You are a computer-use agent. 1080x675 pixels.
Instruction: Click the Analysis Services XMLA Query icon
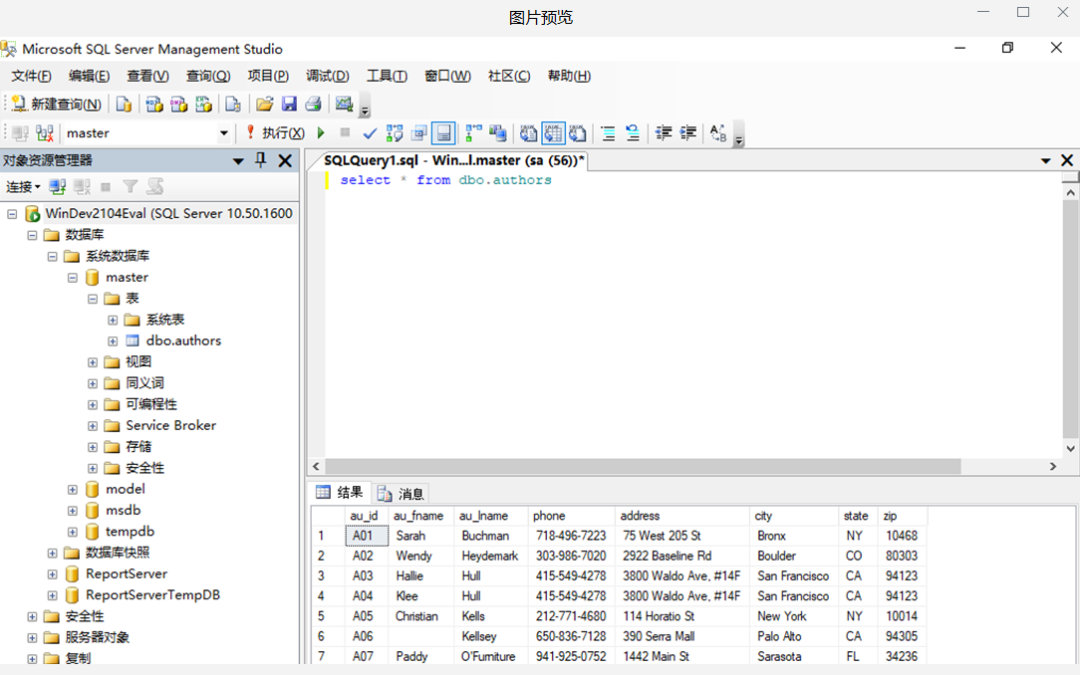(x=204, y=104)
